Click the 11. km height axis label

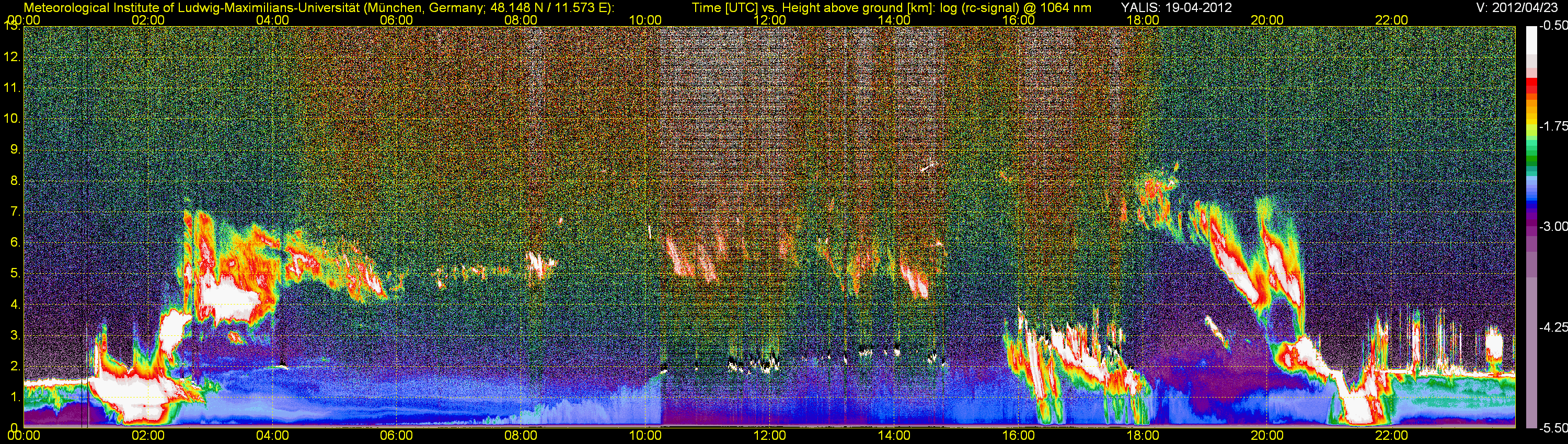[12, 88]
